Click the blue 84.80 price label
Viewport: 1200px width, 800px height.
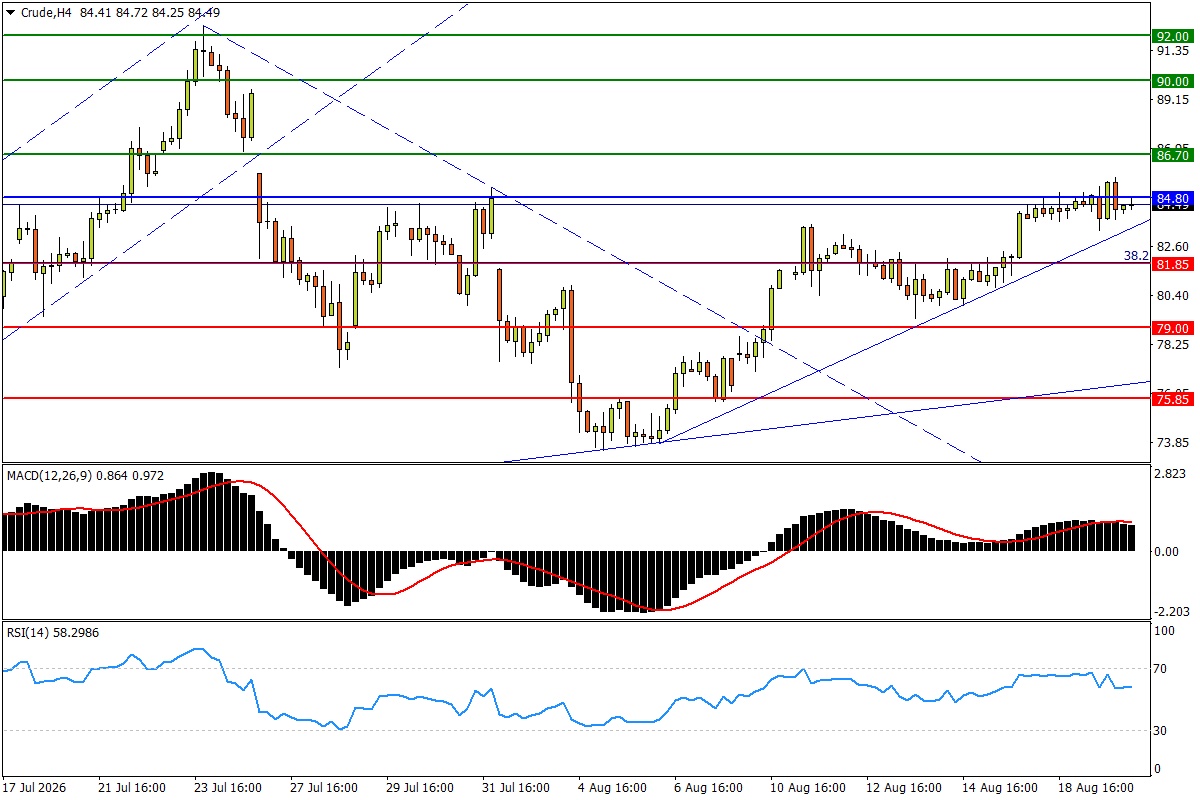pyautogui.click(x=1171, y=199)
